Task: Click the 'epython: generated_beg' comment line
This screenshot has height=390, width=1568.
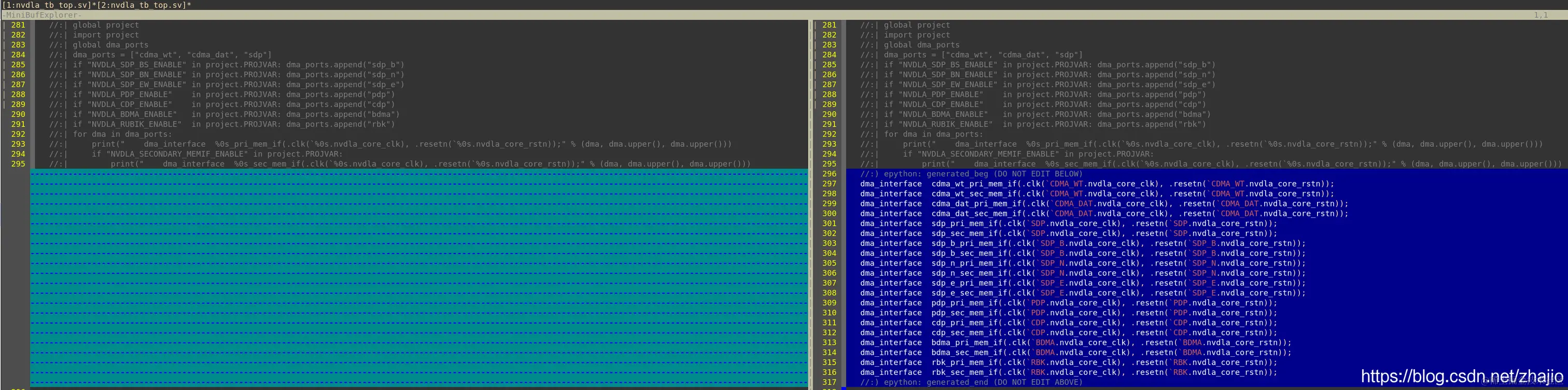Action: pos(972,174)
